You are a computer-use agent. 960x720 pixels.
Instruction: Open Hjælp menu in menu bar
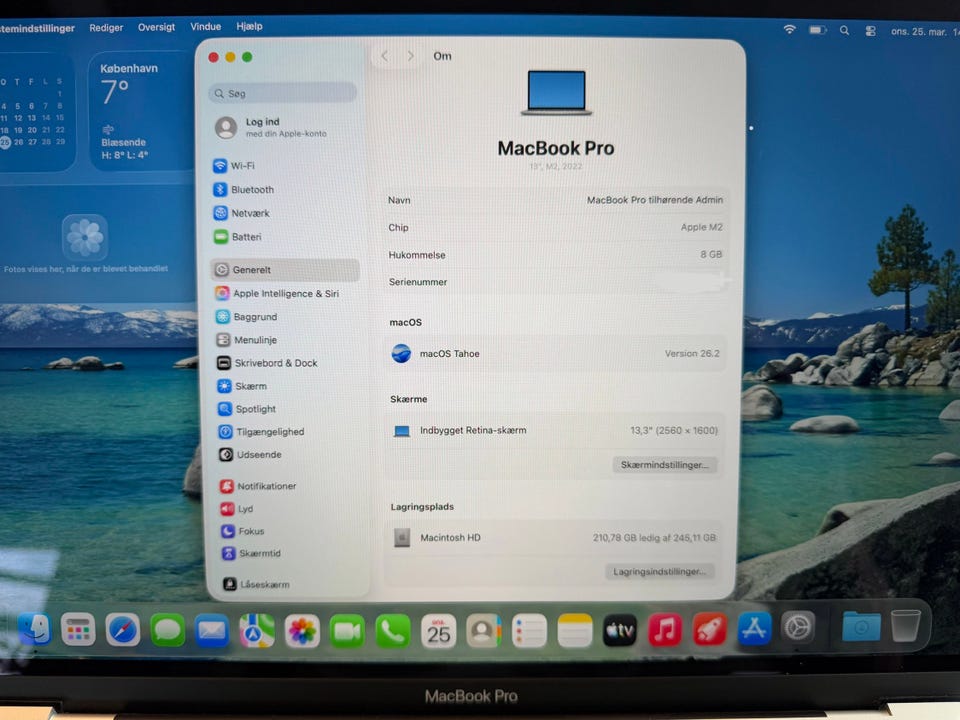(249, 26)
